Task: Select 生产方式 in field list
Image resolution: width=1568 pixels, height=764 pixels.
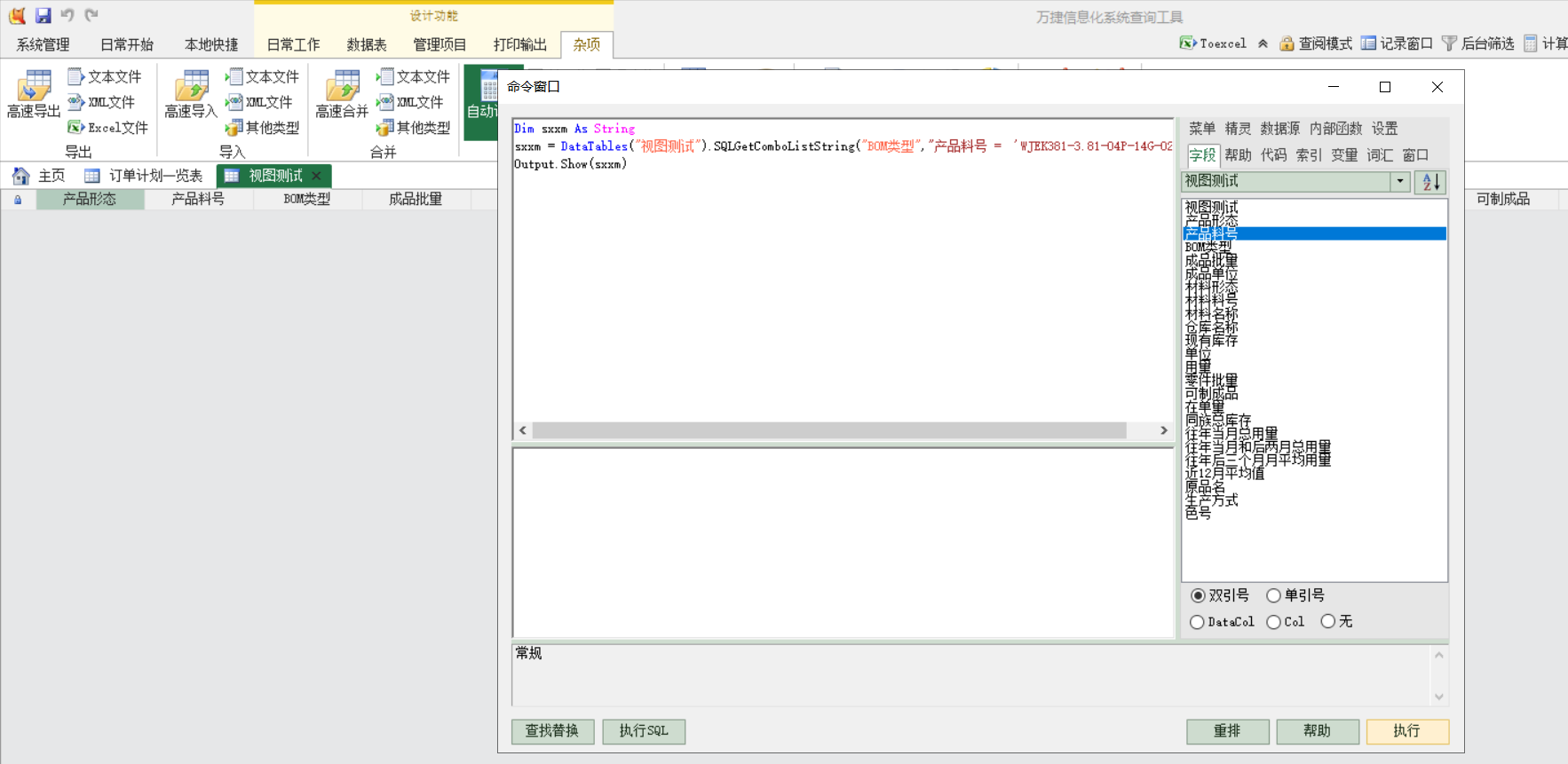Action: (1314, 500)
